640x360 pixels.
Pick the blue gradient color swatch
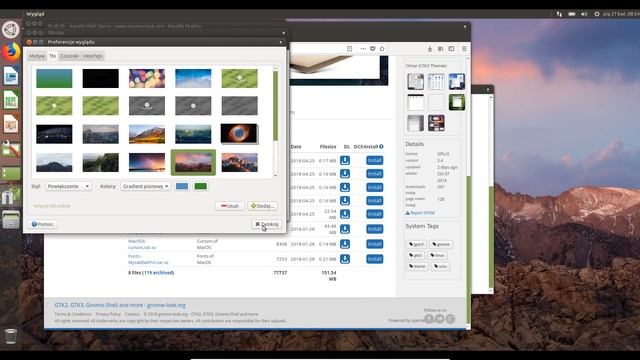pyautogui.click(x=182, y=186)
